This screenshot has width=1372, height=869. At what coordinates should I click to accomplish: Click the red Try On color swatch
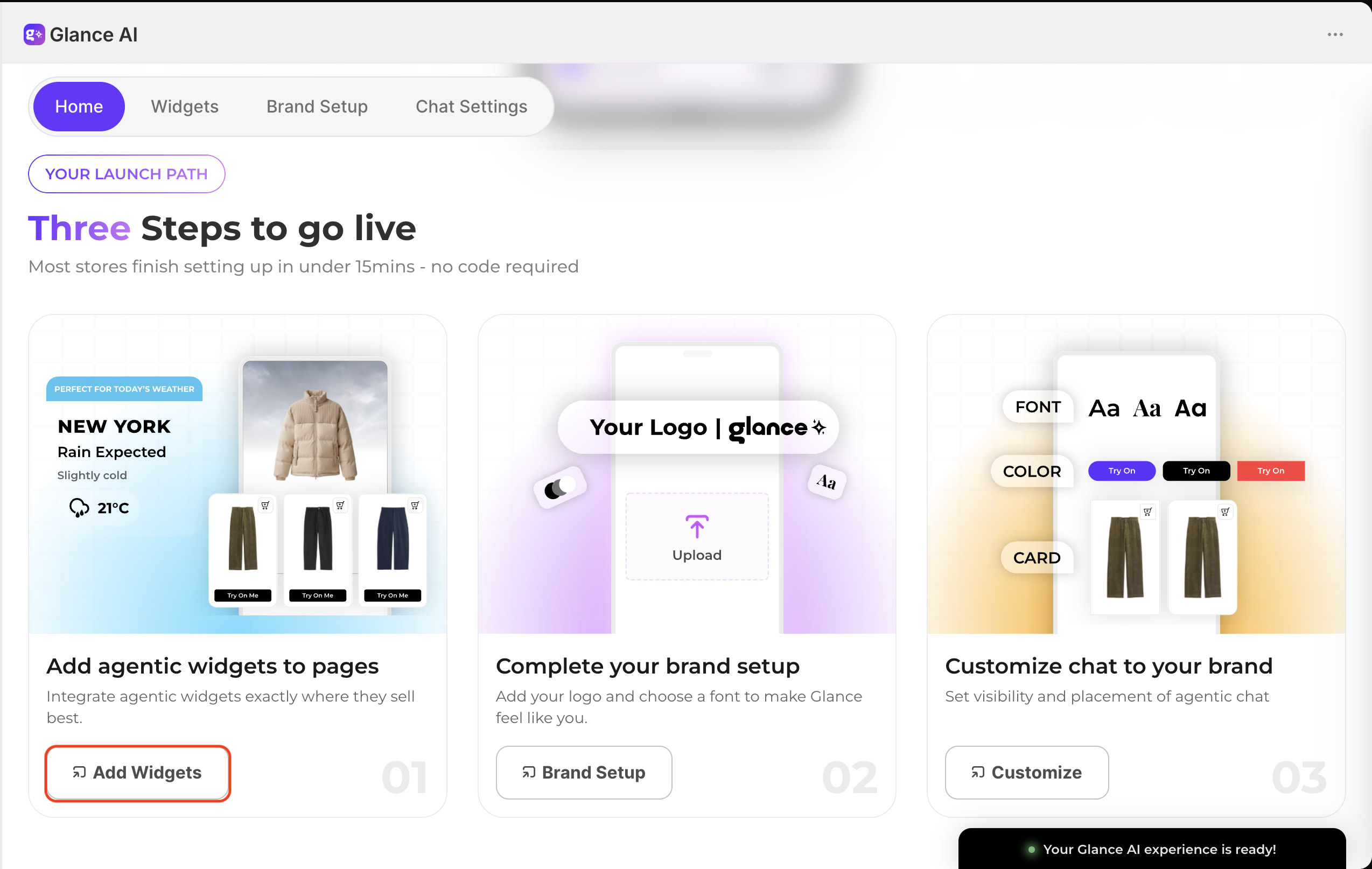click(x=1271, y=471)
